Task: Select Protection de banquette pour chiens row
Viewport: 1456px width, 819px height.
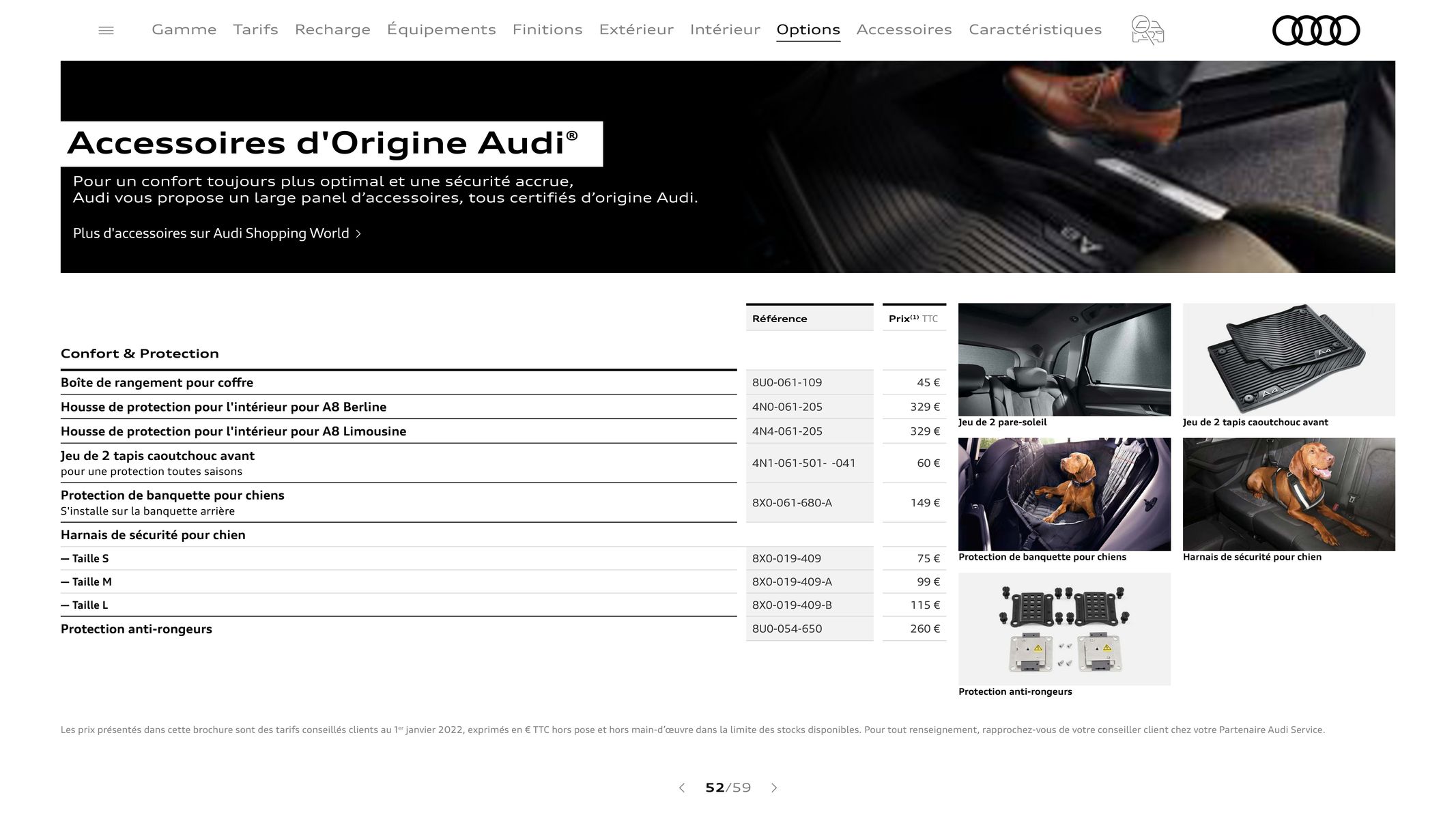Action: (503, 502)
